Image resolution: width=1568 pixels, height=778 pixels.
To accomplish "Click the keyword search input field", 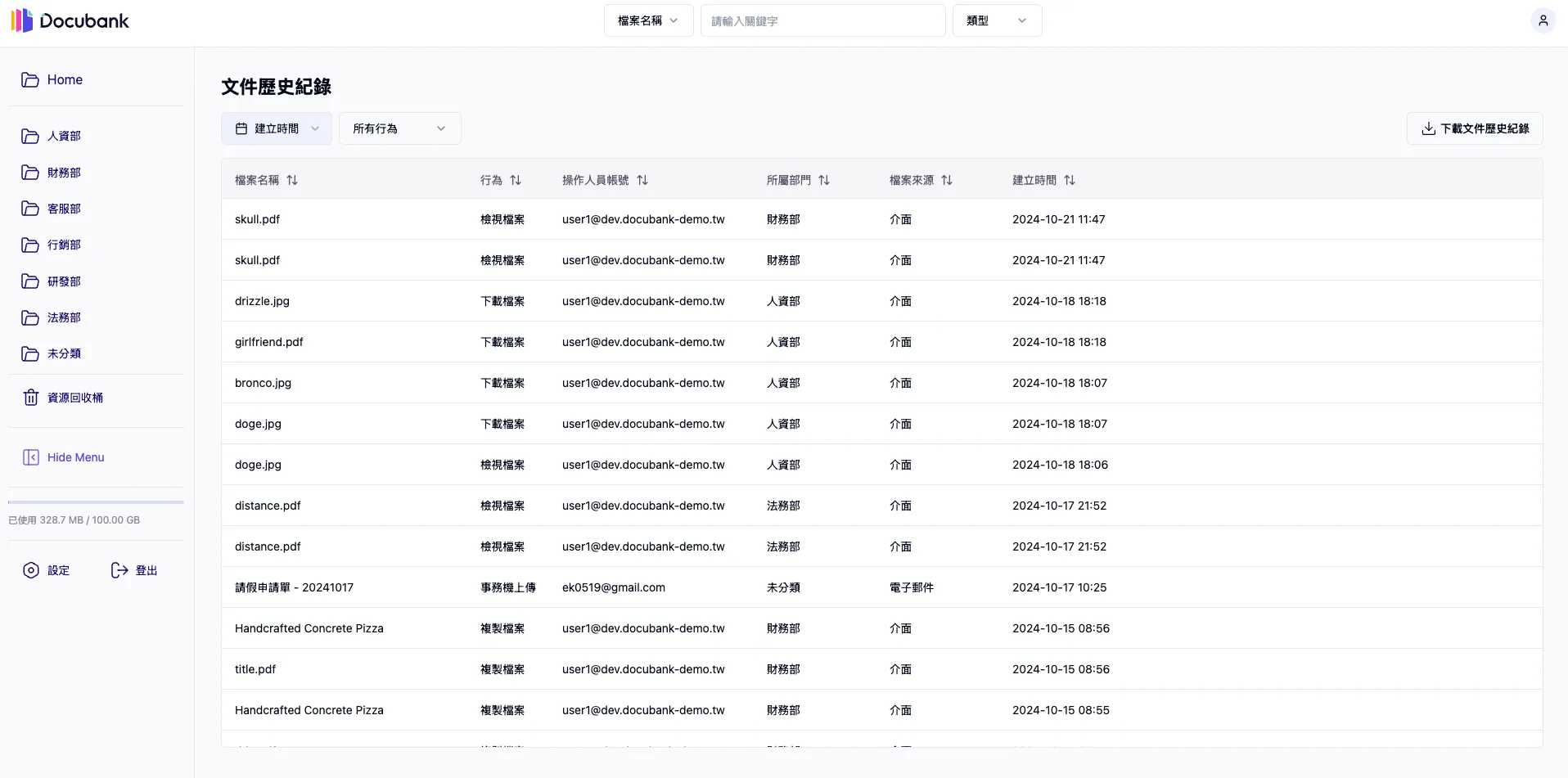I will click(x=822, y=20).
